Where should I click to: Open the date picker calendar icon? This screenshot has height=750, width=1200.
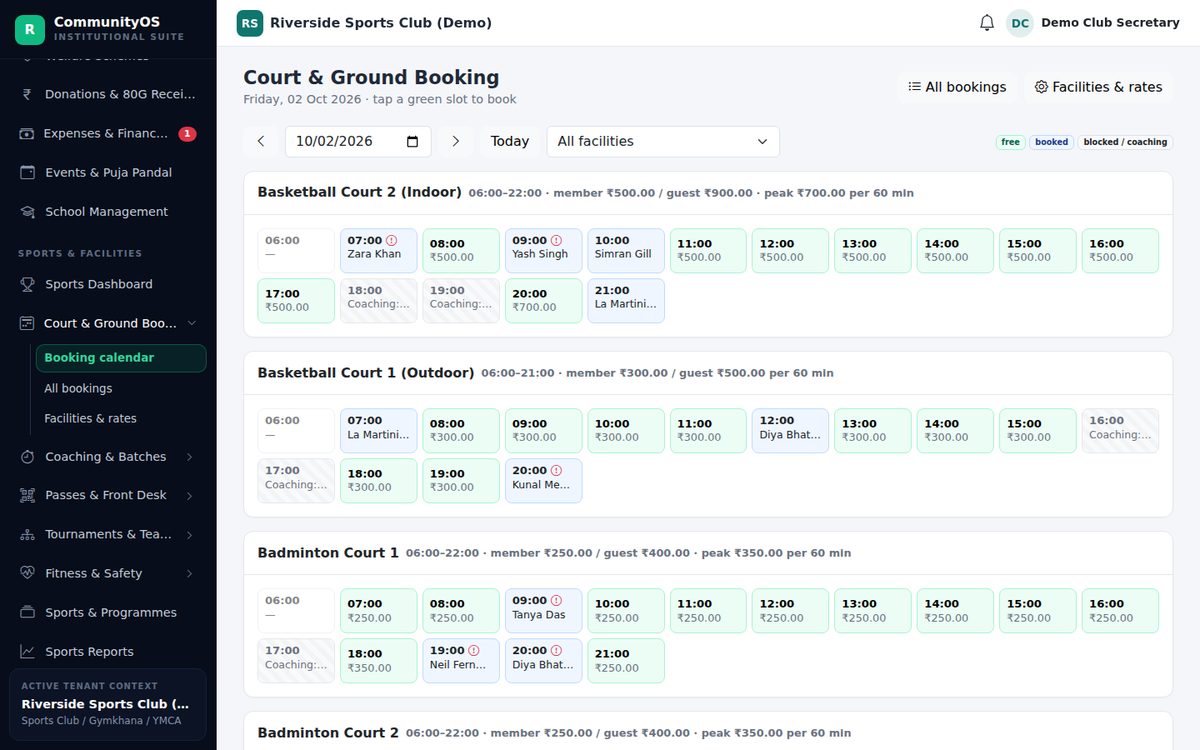413,141
